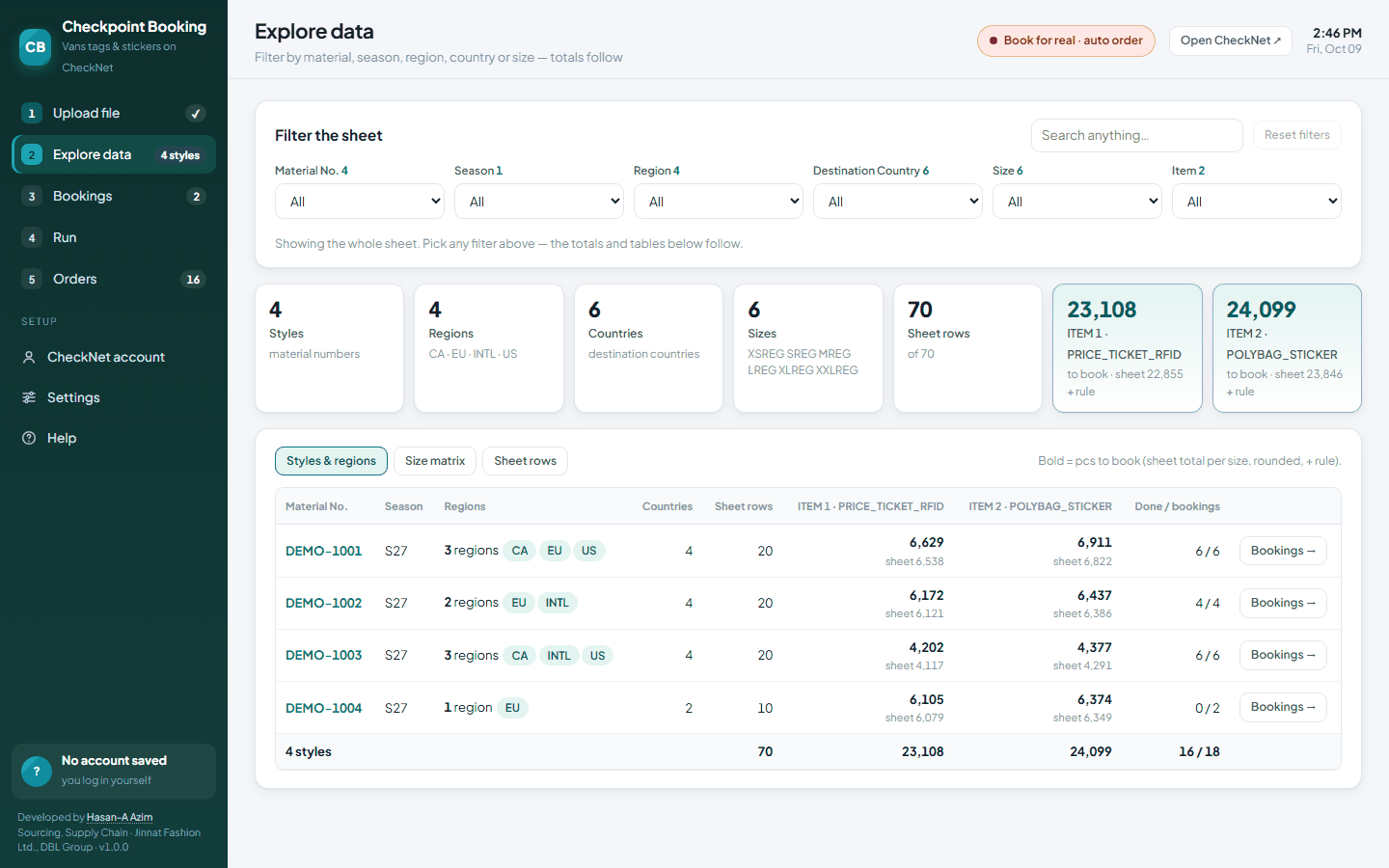
Task: Open the Upload file step
Action: pyautogui.click(x=114, y=114)
